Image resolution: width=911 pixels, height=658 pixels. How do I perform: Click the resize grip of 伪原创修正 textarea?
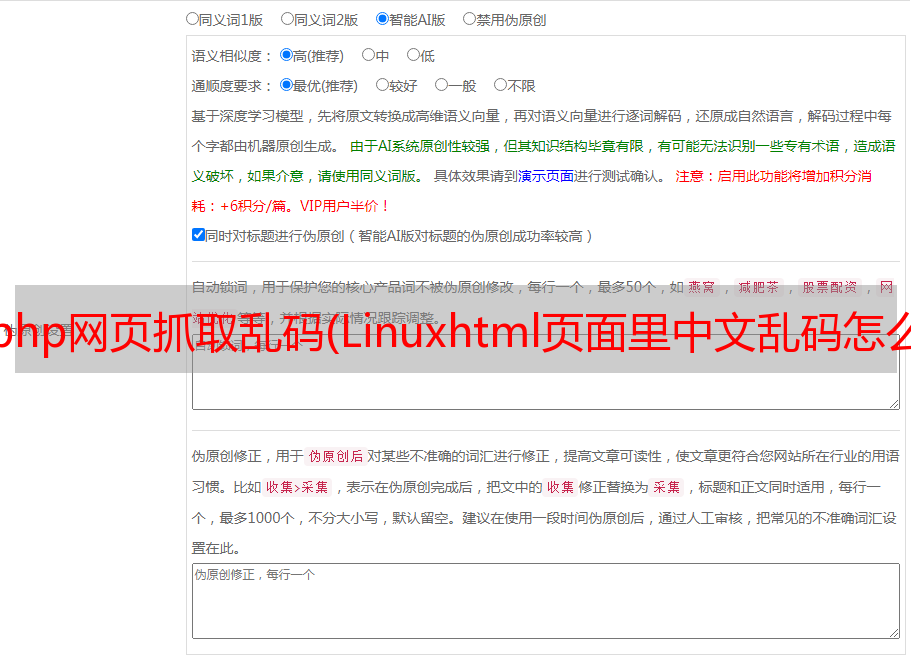pos(894,633)
